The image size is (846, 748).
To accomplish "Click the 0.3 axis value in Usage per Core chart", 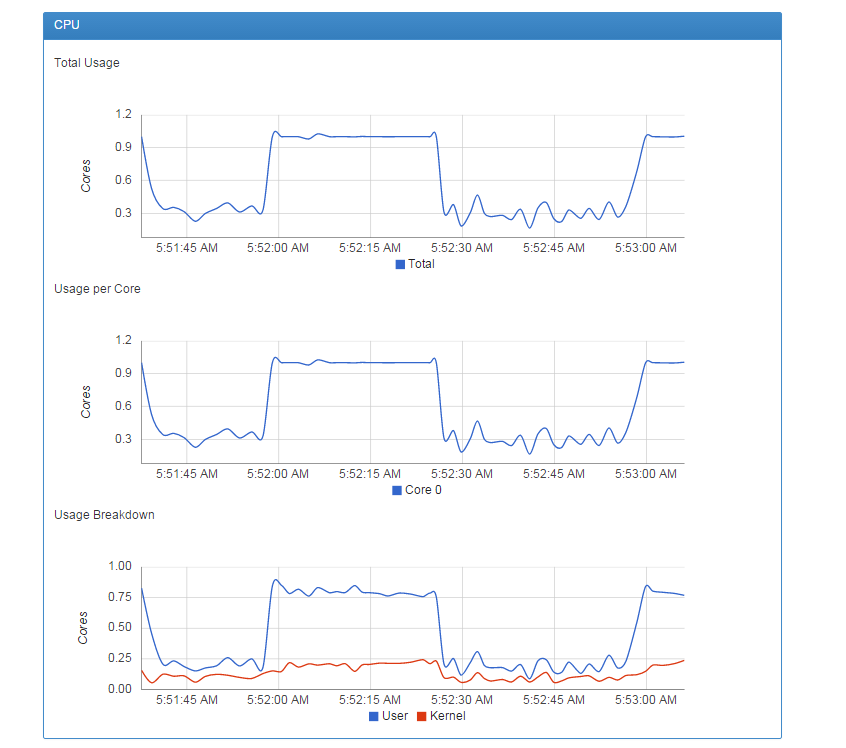I will 124,439.
